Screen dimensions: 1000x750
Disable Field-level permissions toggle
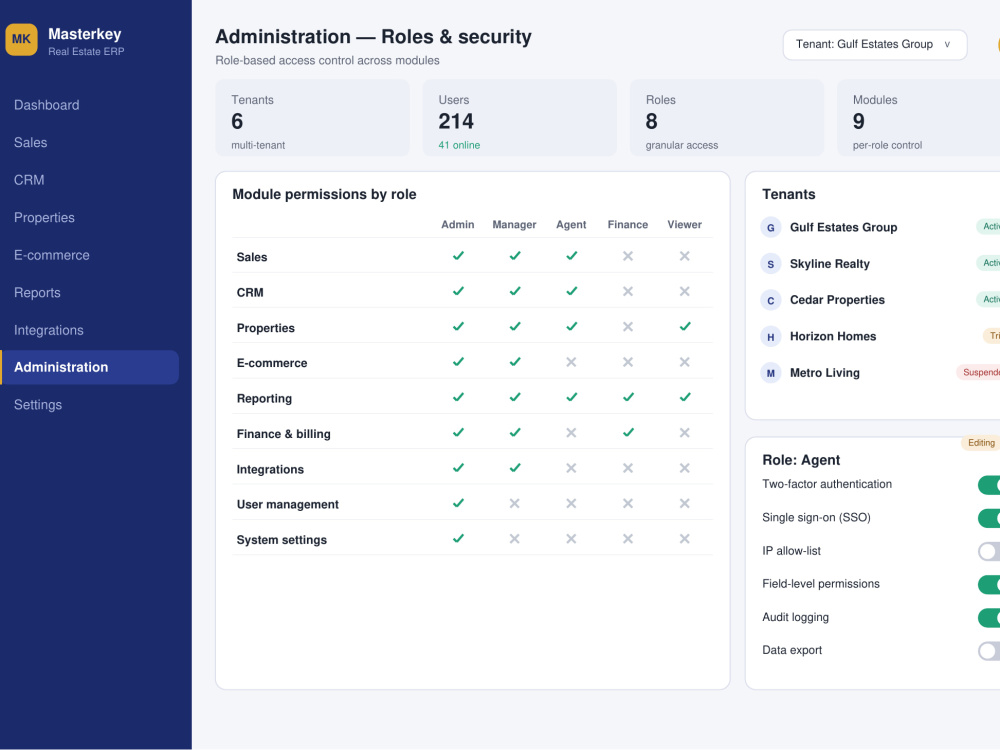coord(989,584)
